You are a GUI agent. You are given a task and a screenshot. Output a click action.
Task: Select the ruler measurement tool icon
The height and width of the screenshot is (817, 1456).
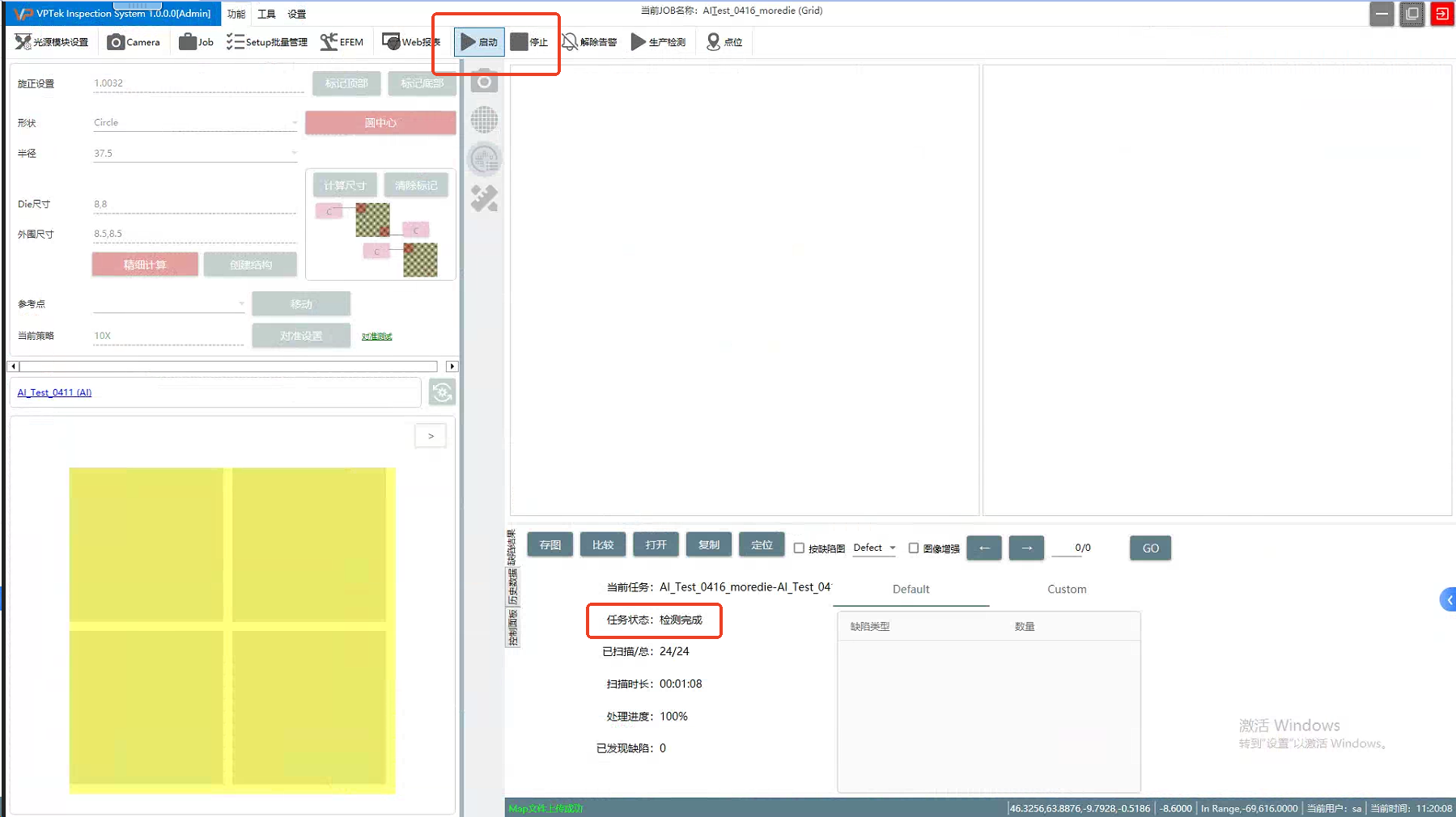point(485,198)
